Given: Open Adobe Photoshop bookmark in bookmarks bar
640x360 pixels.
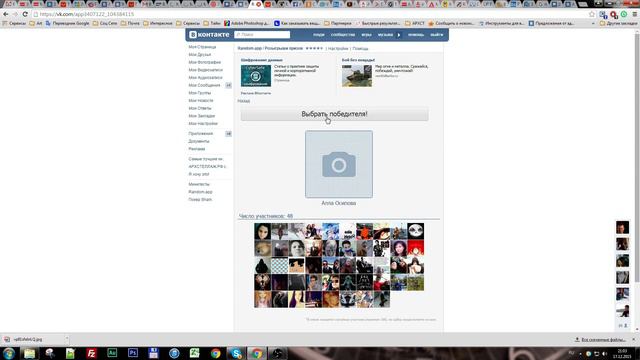Looking at the screenshot, I should click(247, 23).
